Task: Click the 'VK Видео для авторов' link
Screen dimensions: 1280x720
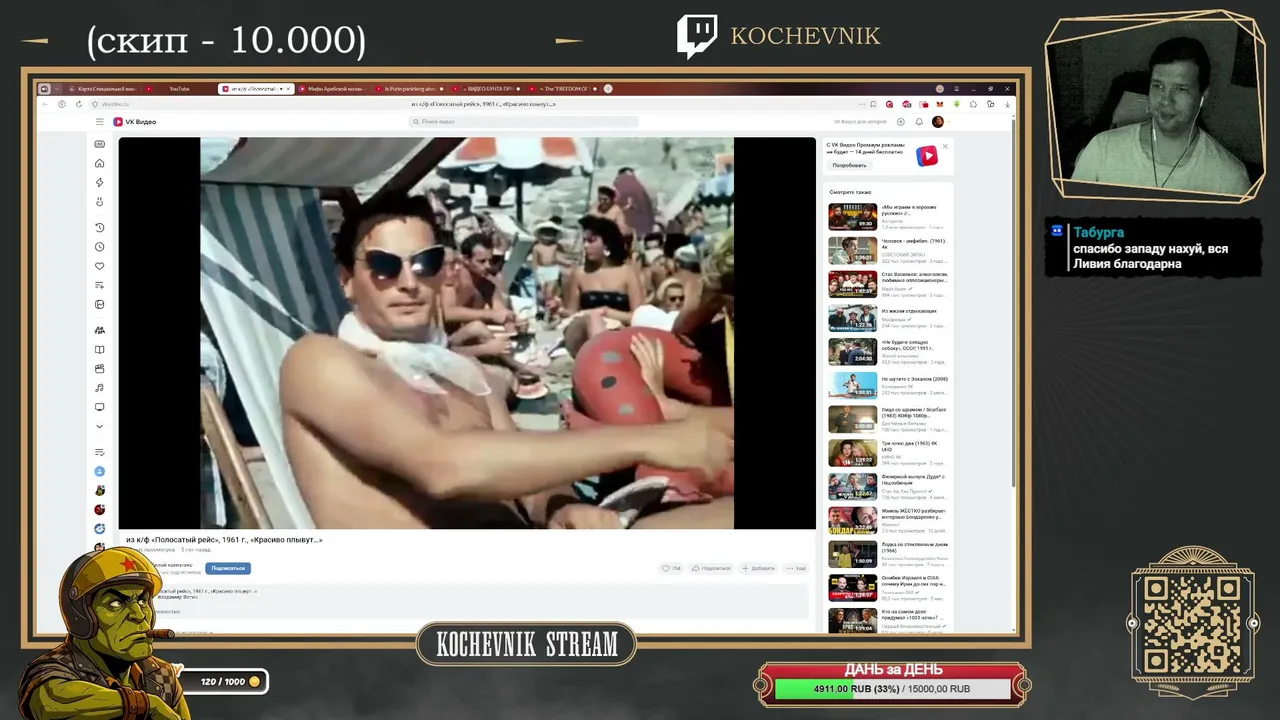Action: (x=860, y=122)
